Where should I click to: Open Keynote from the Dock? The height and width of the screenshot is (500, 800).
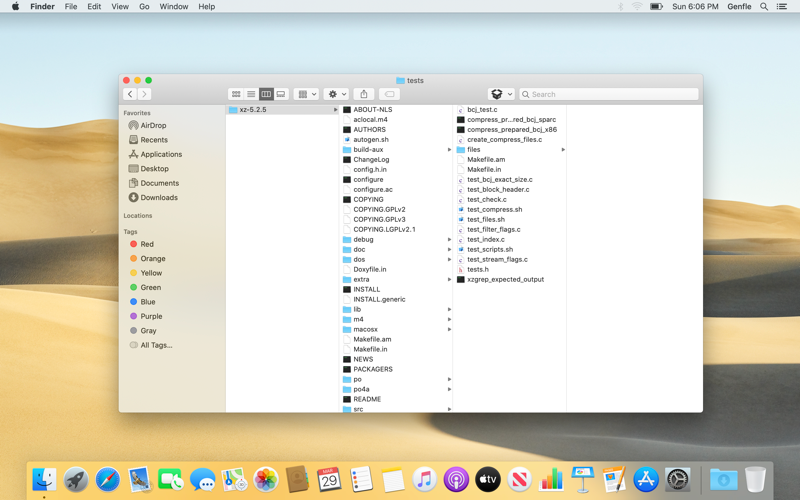tap(583, 480)
